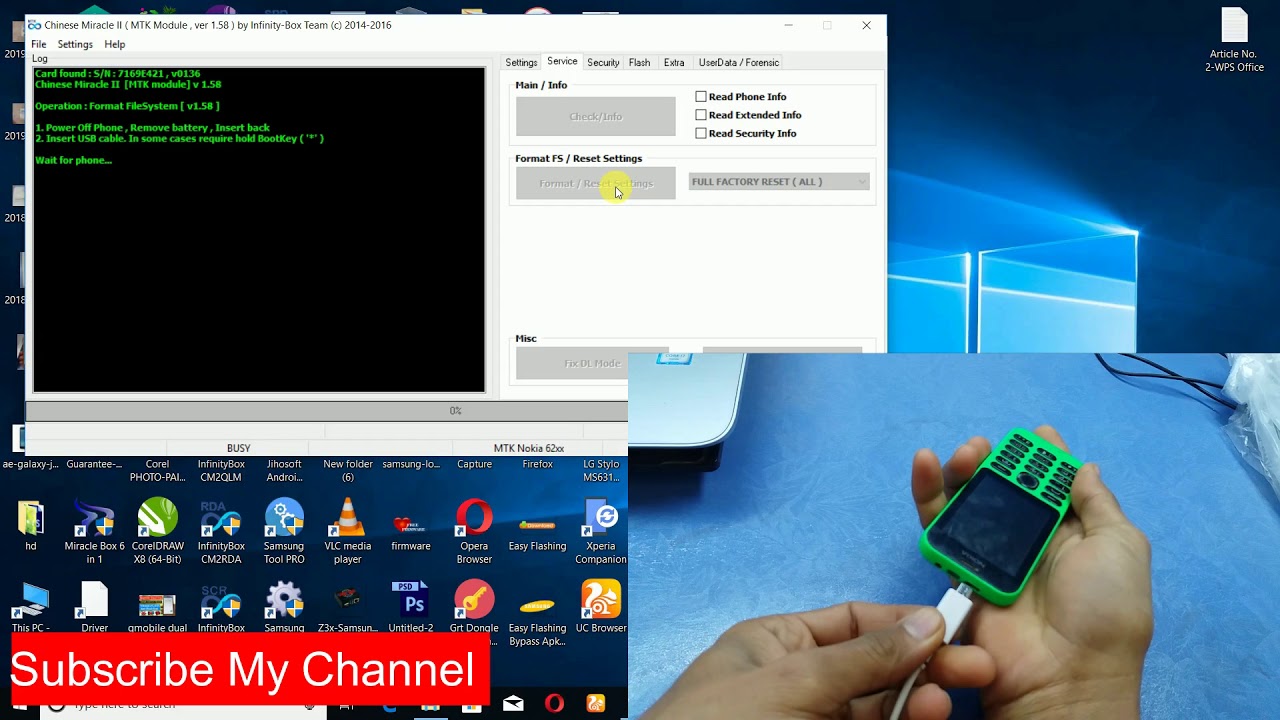Switch to the Settings tab
Image resolution: width=1280 pixels, height=720 pixels.
[x=521, y=62]
